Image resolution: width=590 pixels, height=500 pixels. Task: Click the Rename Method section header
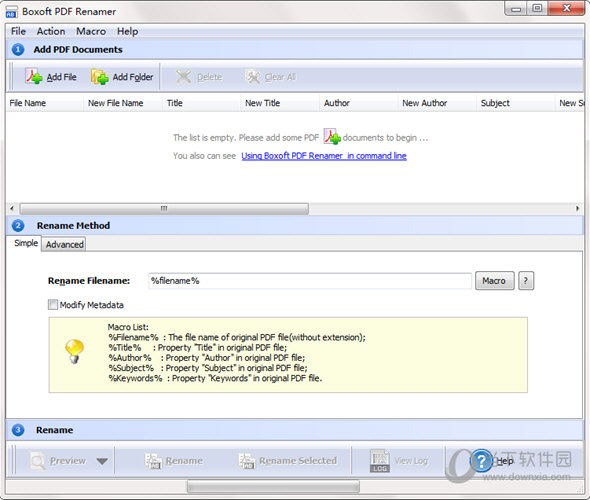click(x=295, y=225)
